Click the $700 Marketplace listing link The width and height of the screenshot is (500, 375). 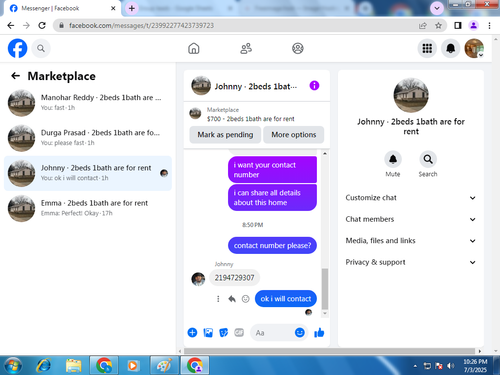[x=250, y=119]
